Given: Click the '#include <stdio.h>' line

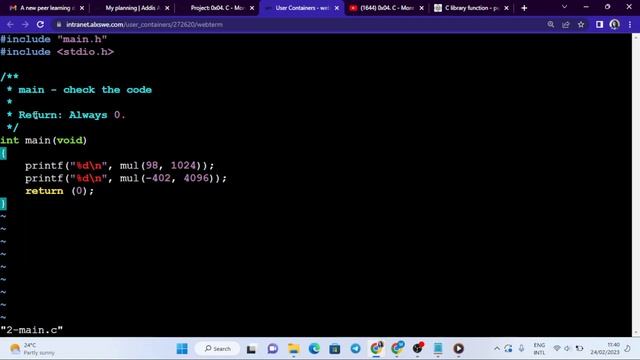Looking at the screenshot, I should pos(57,52).
